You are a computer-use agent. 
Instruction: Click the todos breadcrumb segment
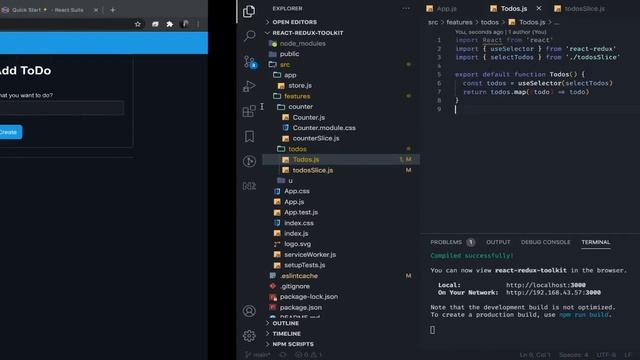point(489,22)
